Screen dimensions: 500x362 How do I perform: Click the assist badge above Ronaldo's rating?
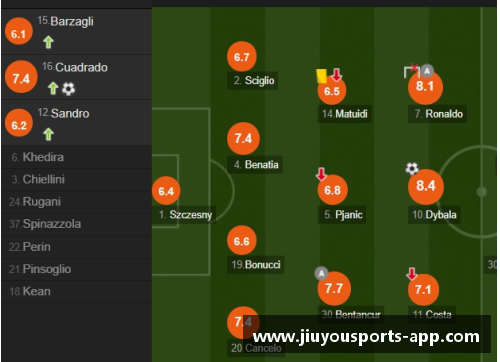pos(427,71)
